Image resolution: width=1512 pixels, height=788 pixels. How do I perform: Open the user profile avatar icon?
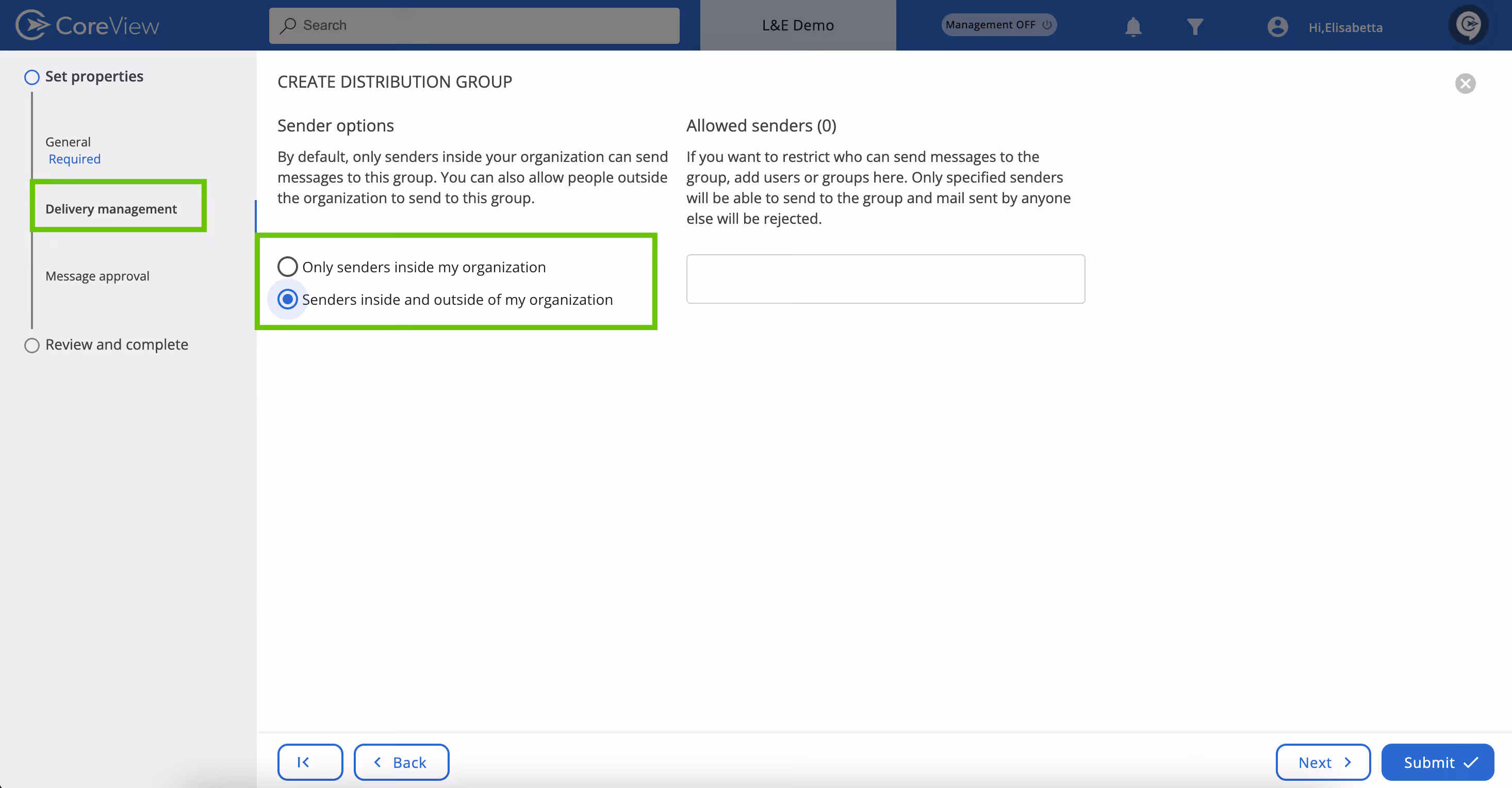[x=1277, y=26]
